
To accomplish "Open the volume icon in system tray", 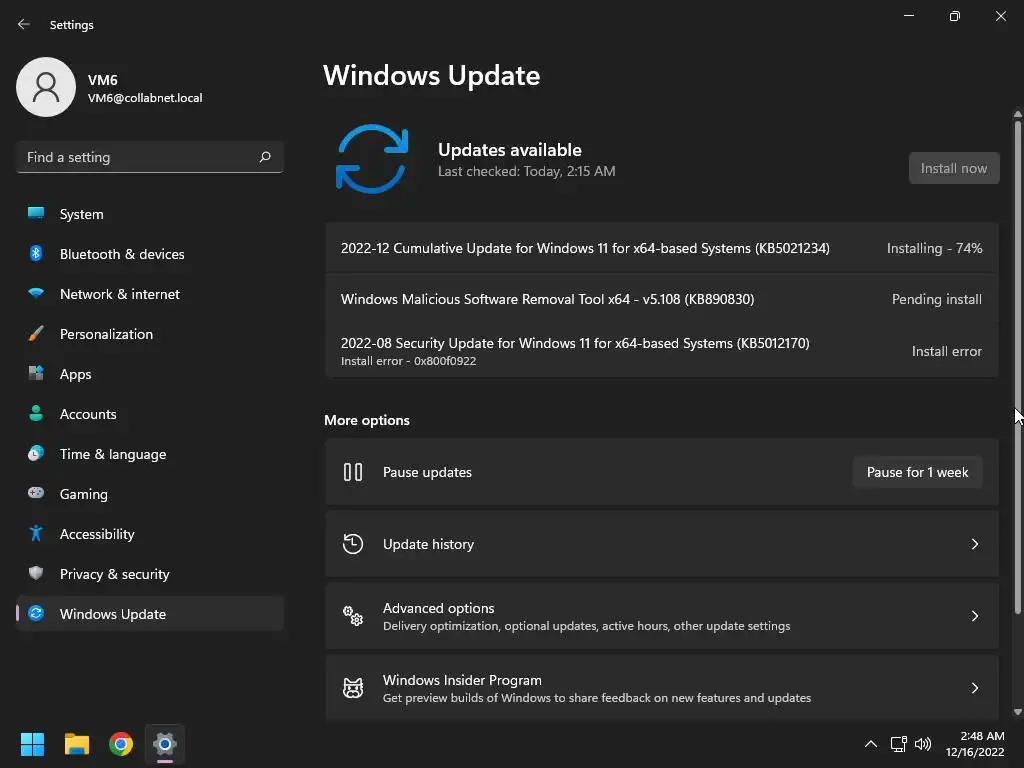I will tap(923, 744).
